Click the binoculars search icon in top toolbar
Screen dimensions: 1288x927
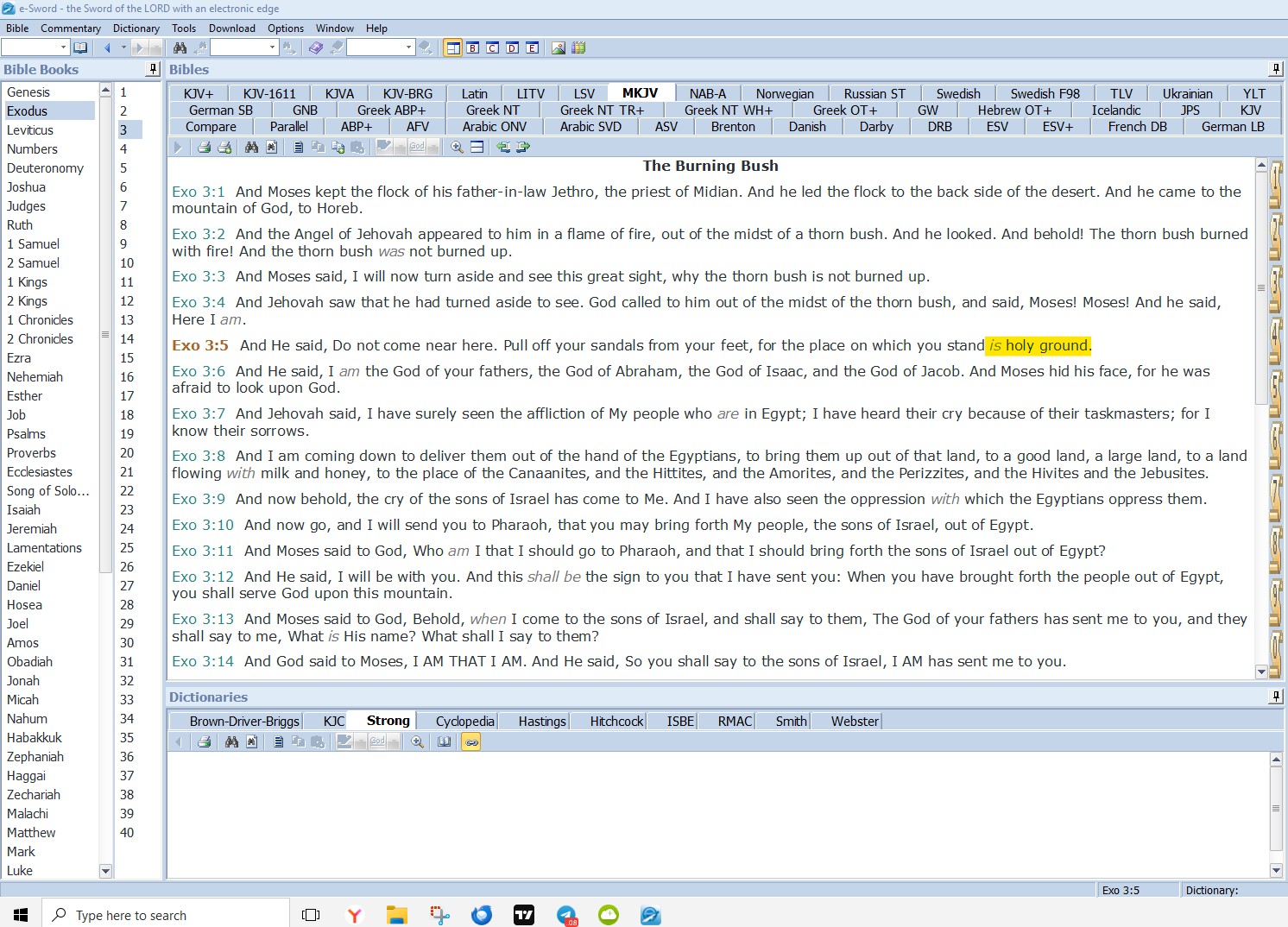point(180,47)
